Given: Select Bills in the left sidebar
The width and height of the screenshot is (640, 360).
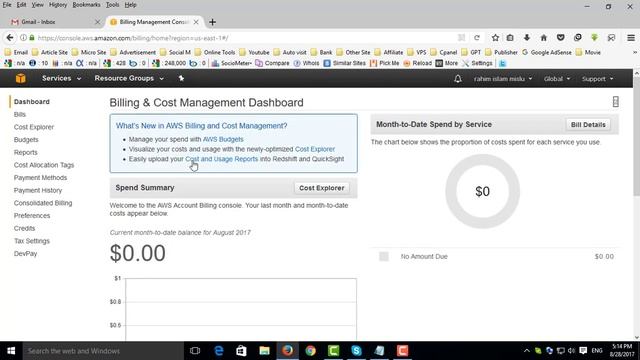Looking at the screenshot, I should 20,114.
